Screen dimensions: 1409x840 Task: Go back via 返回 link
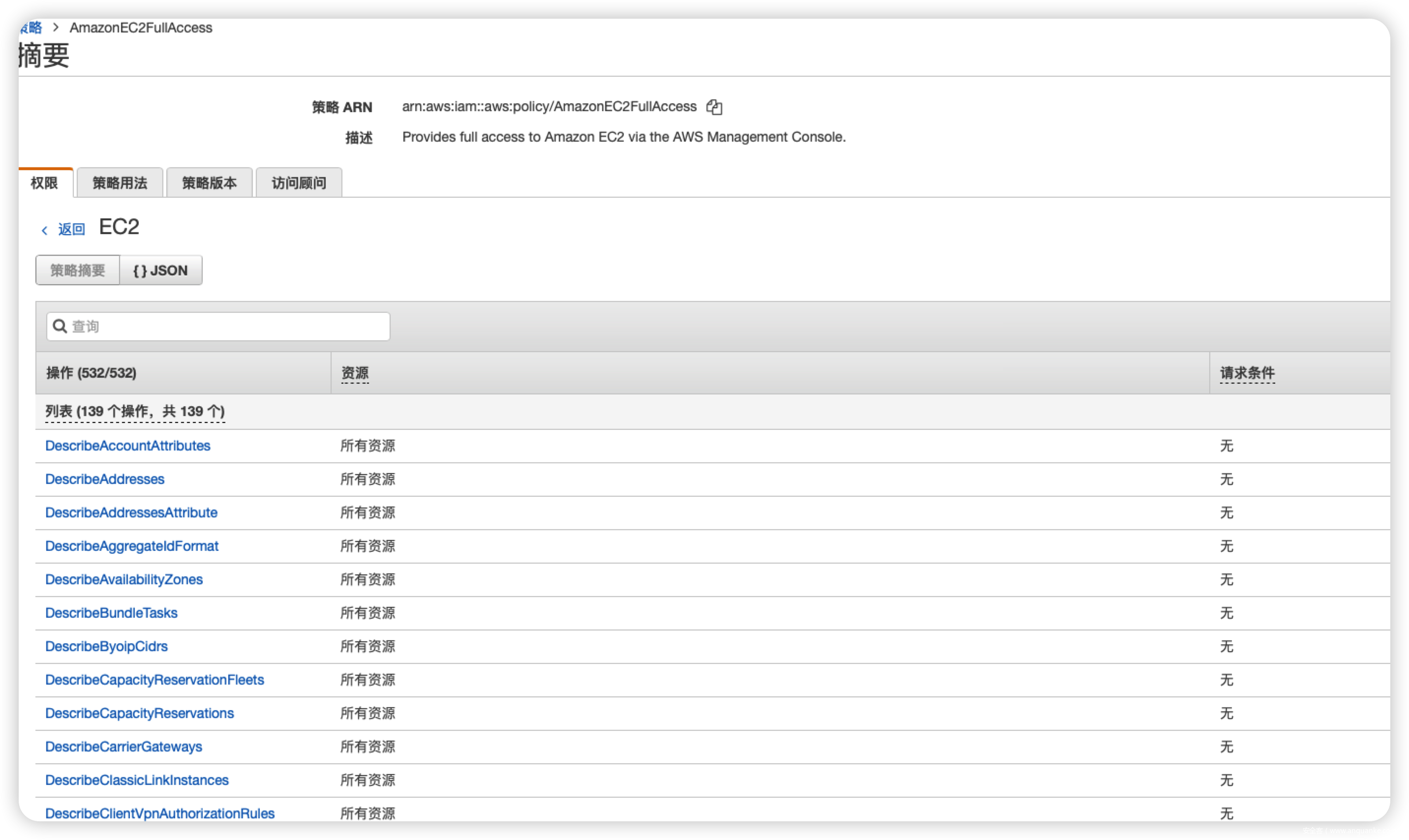[x=71, y=229]
